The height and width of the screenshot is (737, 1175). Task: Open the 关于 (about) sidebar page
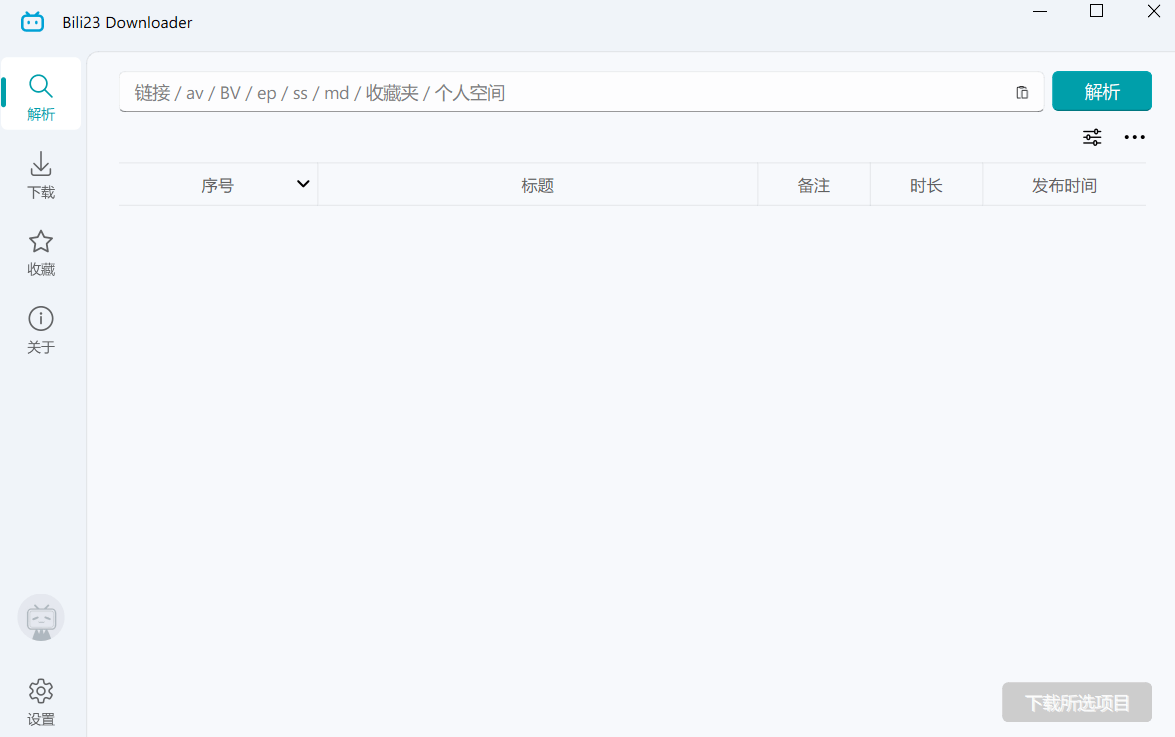coord(41,330)
